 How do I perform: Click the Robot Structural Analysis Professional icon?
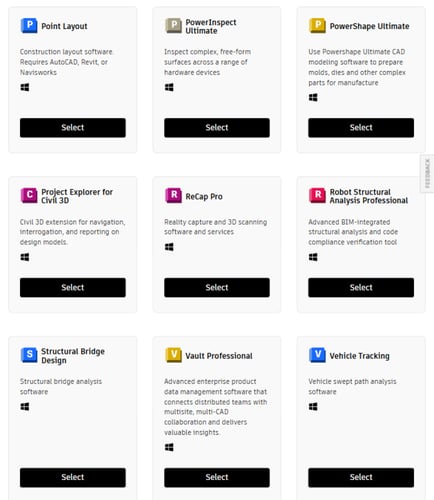pyautogui.click(x=317, y=195)
